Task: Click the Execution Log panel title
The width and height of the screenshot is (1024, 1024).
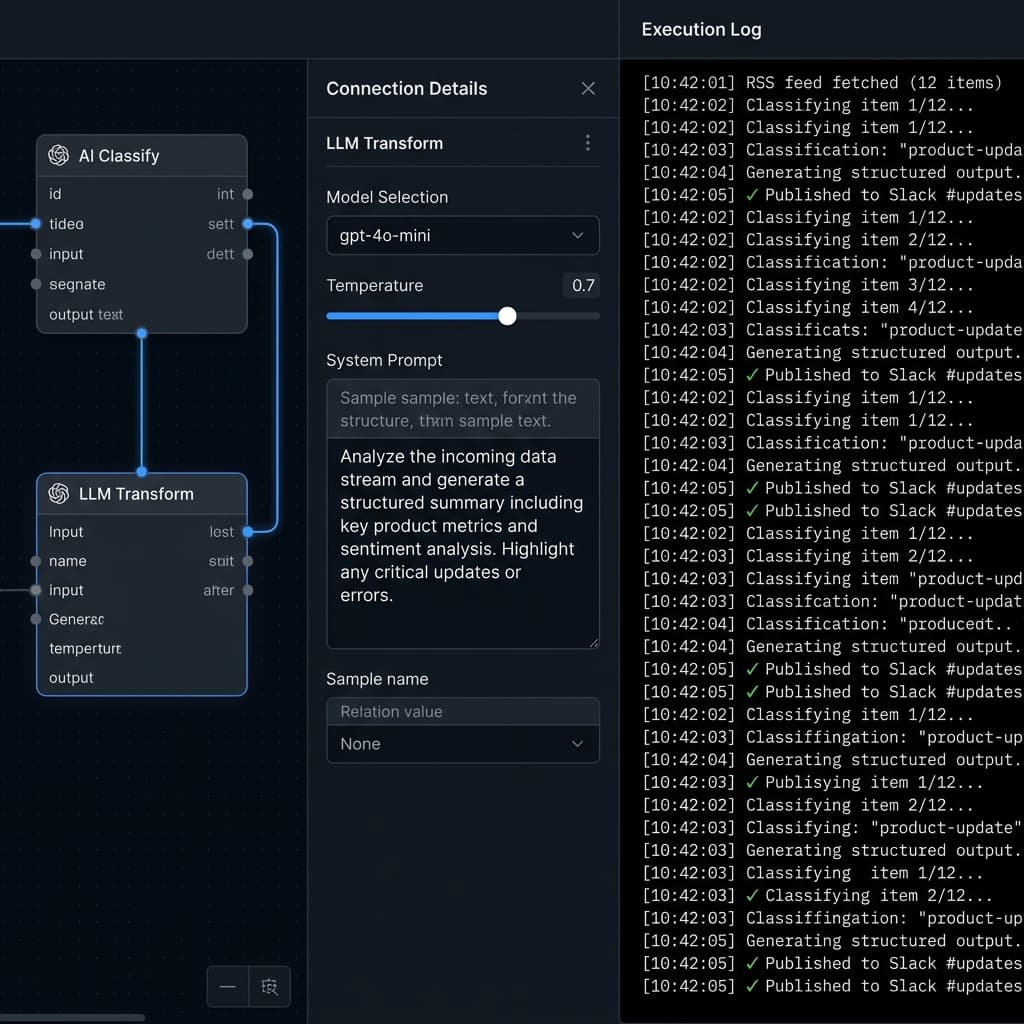Action: (x=701, y=29)
